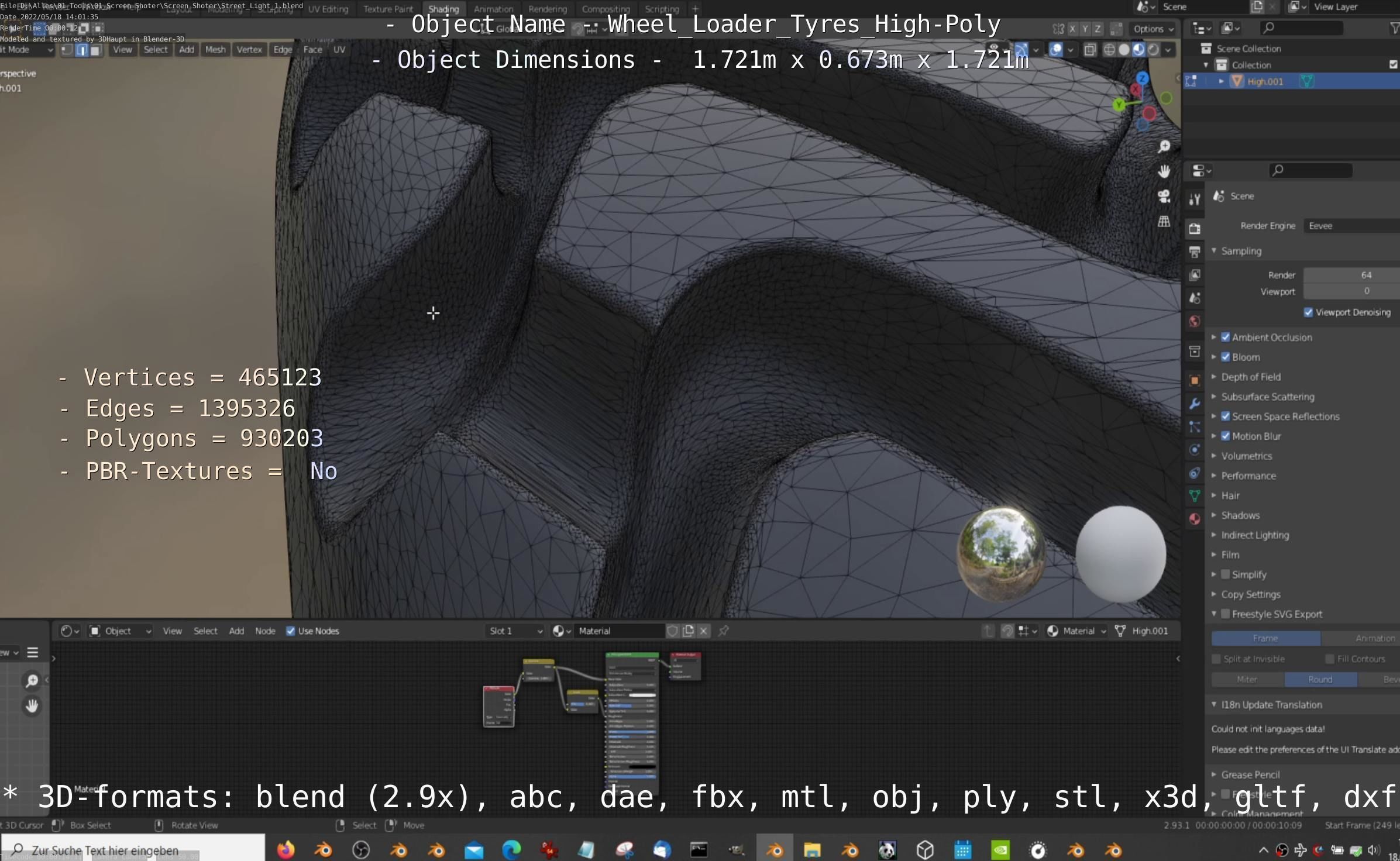The width and height of the screenshot is (1400, 861).
Task: Switch to orthographic grid view icon
Action: [x=1164, y=222]
